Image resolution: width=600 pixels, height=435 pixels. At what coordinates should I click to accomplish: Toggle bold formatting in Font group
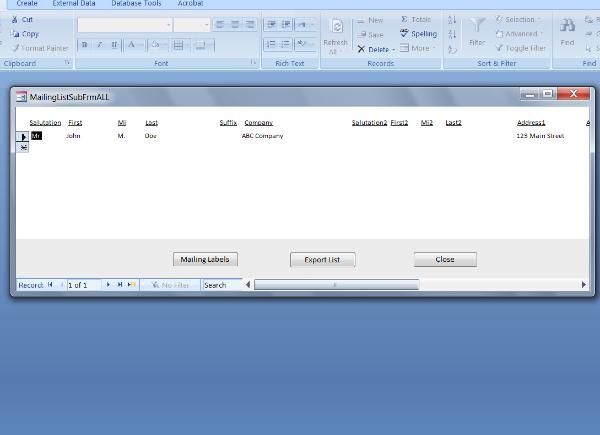coord(84,45)
